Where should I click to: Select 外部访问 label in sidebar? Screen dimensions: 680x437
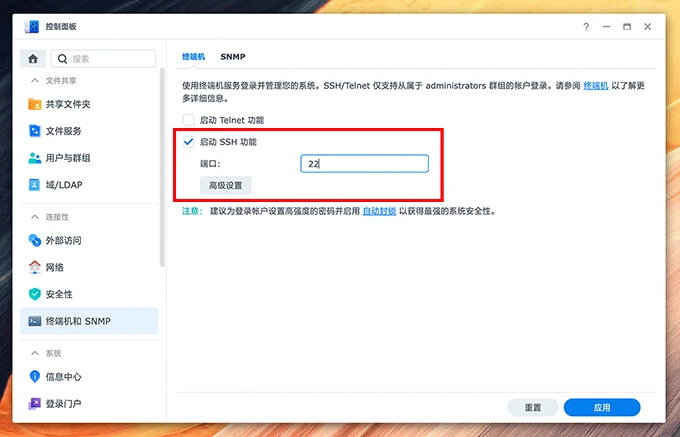pyautogui.click(x=63, y=240)
